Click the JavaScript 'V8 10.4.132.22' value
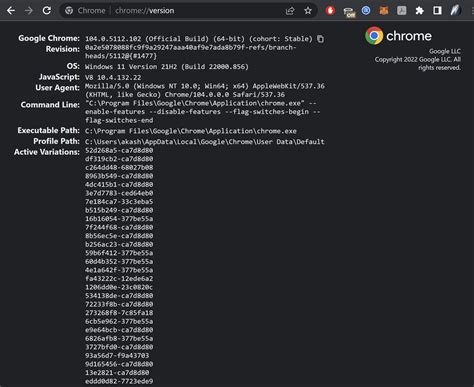Image resolution: width=474 pixels, height=387 pixels. (113, 77)
